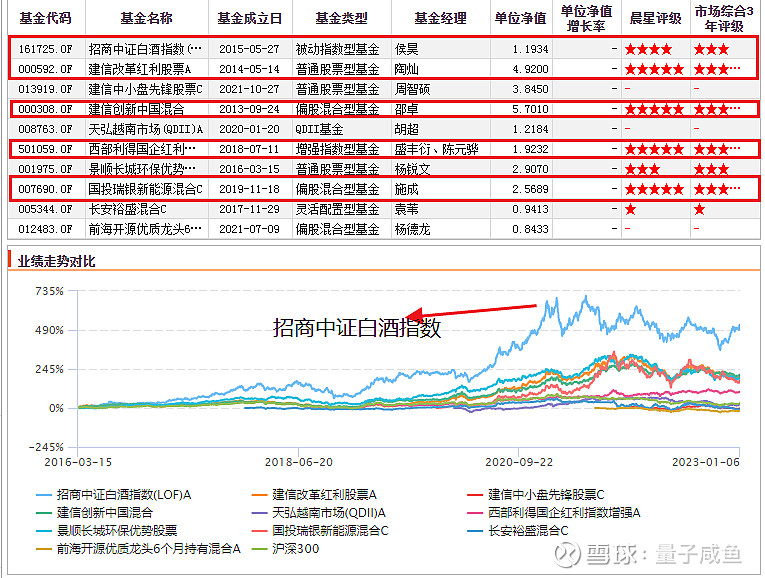The width and height of the screenshot is (765, 578).
Task: Select fund code 000592.OF
Action: [x=45, y=69]
